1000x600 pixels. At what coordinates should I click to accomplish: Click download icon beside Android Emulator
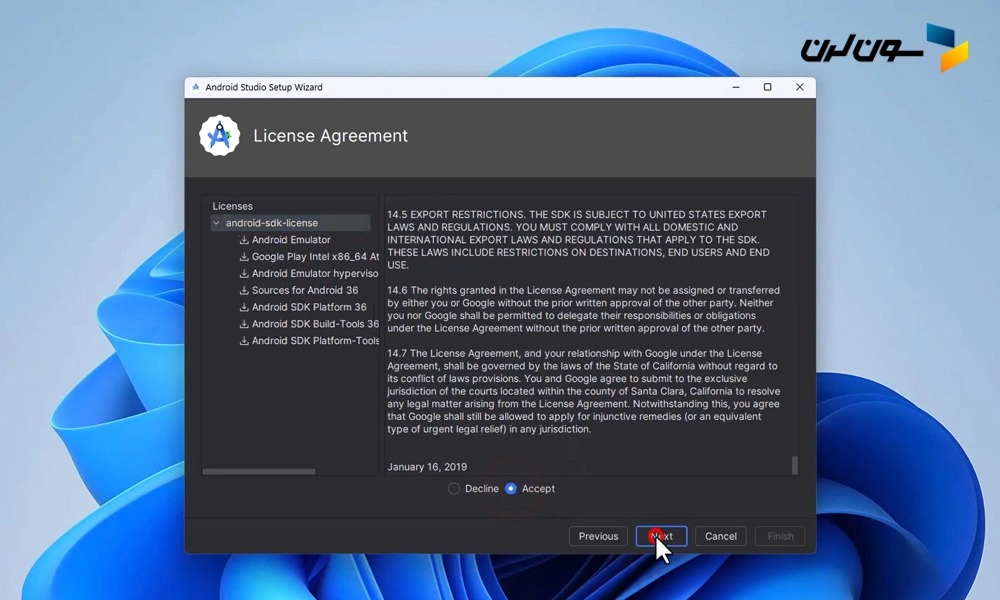pos(244,240)
